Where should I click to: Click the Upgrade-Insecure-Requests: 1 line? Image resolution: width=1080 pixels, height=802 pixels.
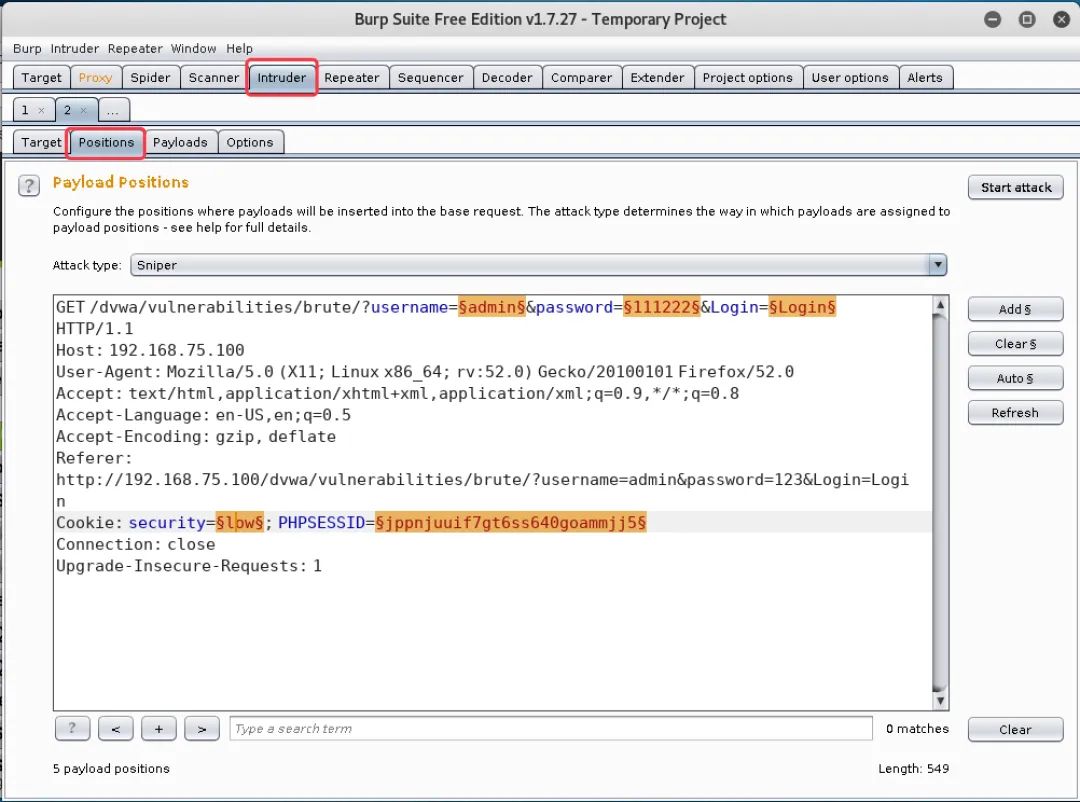coord(189,566)
